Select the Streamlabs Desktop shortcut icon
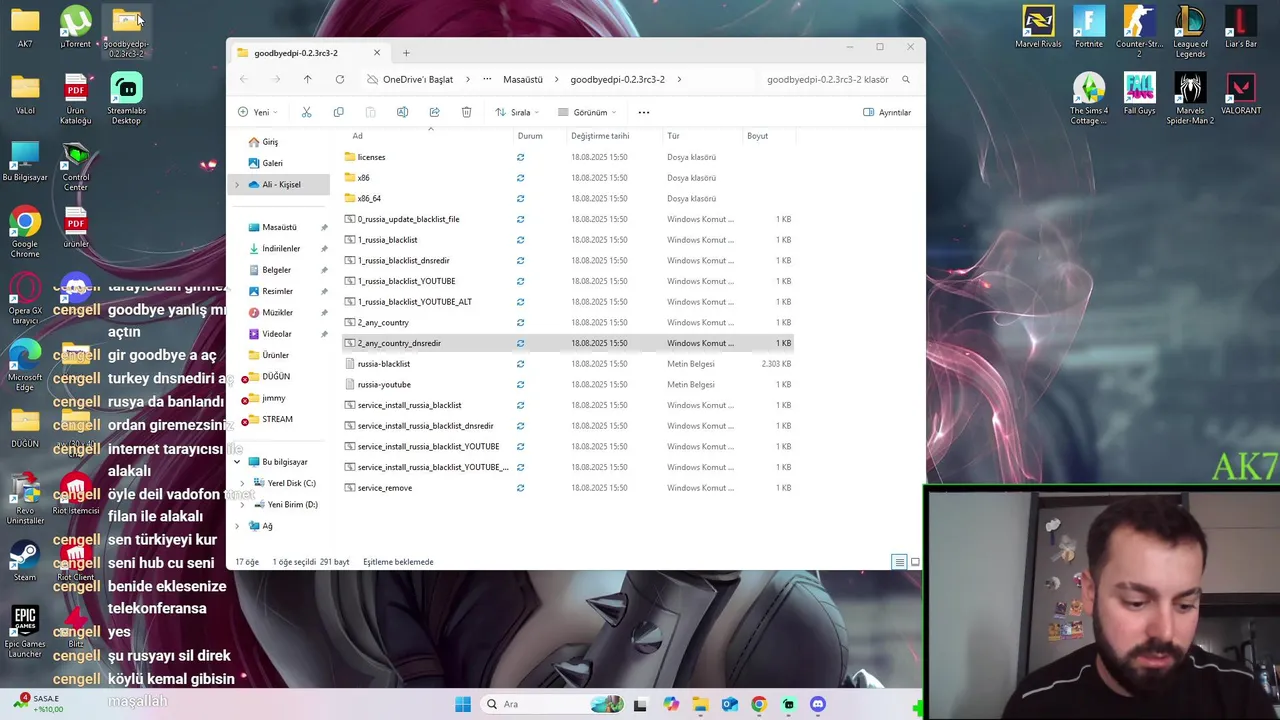Image resolution: width=1280 pixels, height=720 pixels. (126, 99)
